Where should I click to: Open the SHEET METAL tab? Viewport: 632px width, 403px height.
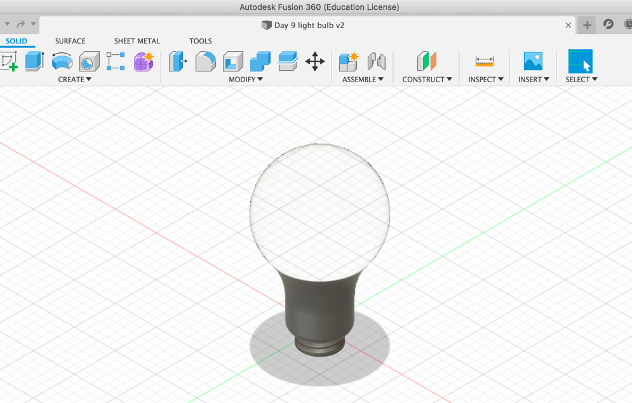coord(137,41)
